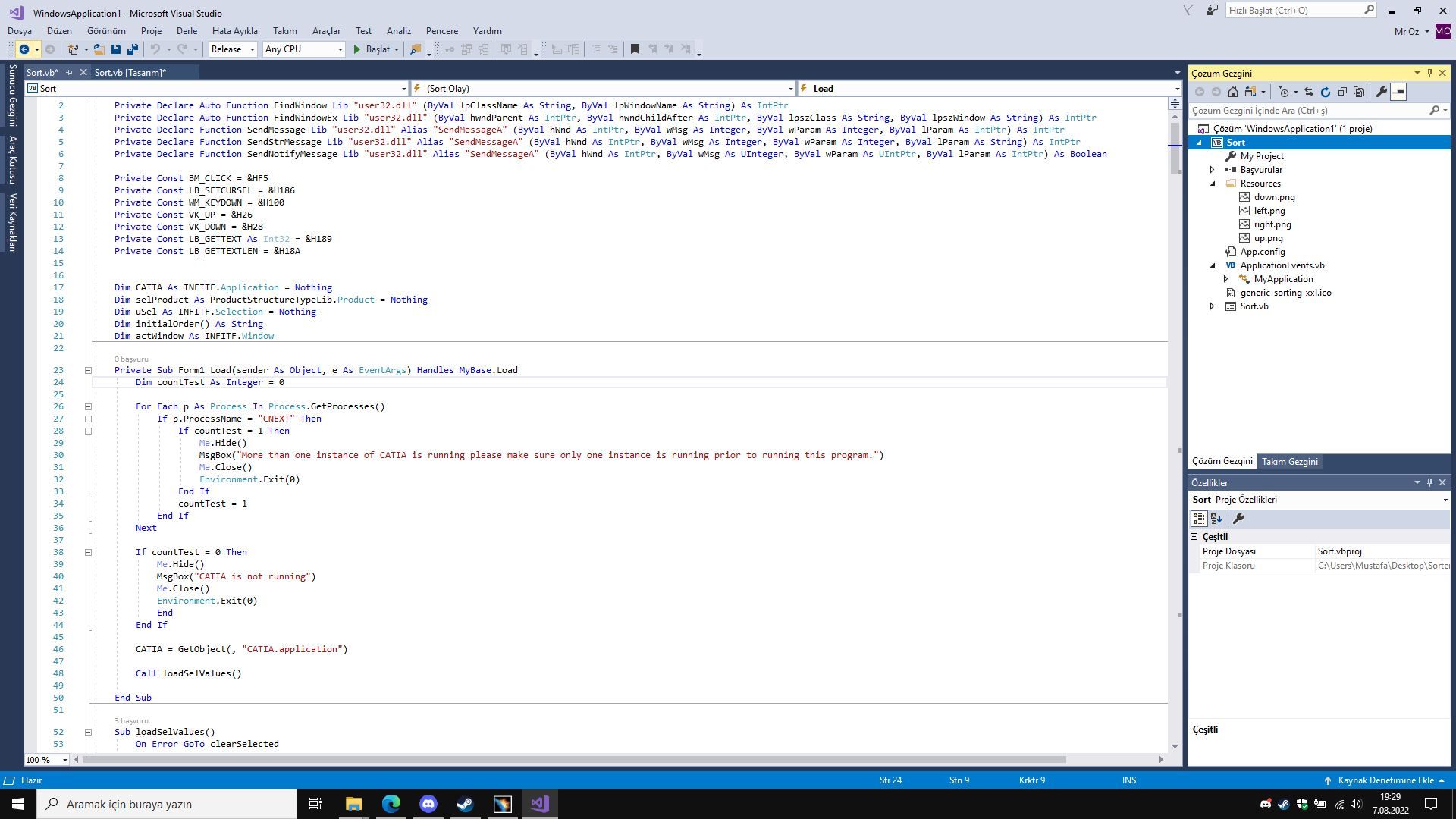Switch to the Takım Gezgini tab

point(1289,462)
